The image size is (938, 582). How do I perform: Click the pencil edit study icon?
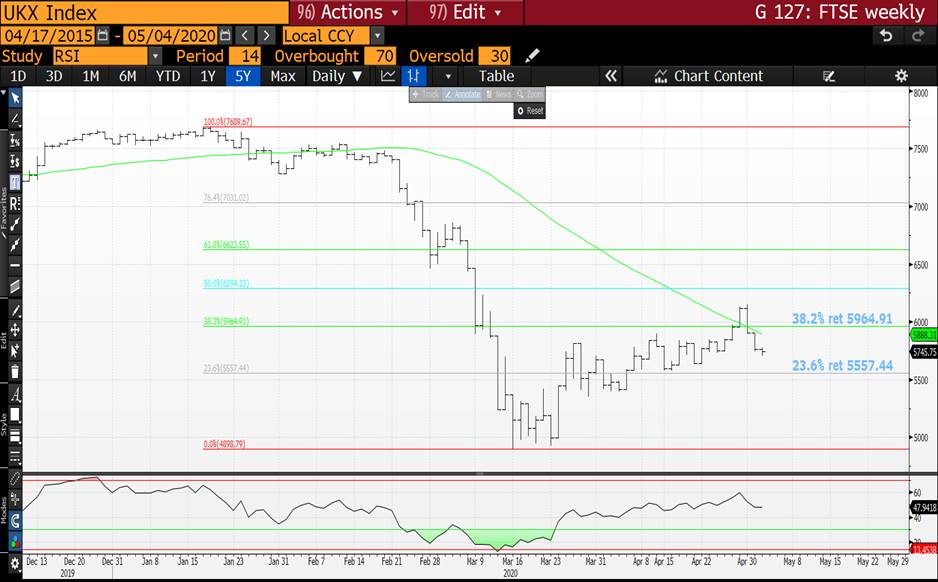[532, 56]
